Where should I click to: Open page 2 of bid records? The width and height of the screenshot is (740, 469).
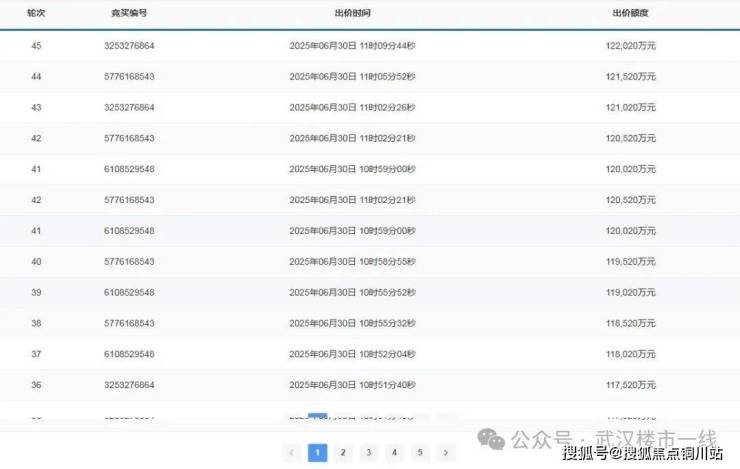coord(343,453)
